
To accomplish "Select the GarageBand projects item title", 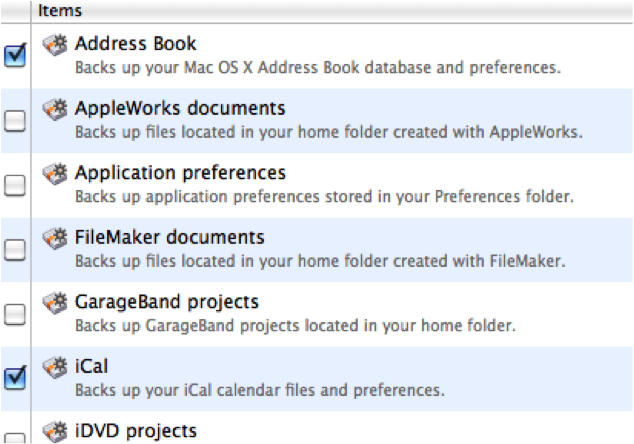I will [166, 302].
